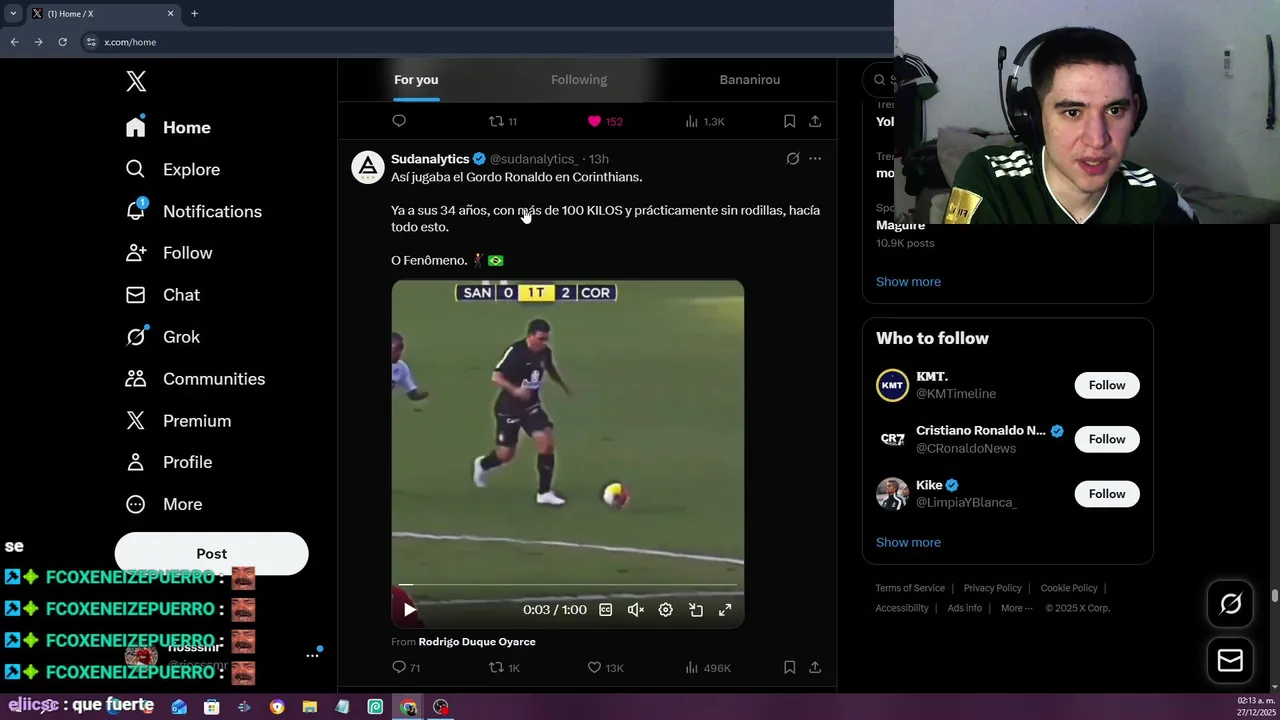The image size is (1280, 720).
Task: Click Show more under trends
Action: pos(908,282)
